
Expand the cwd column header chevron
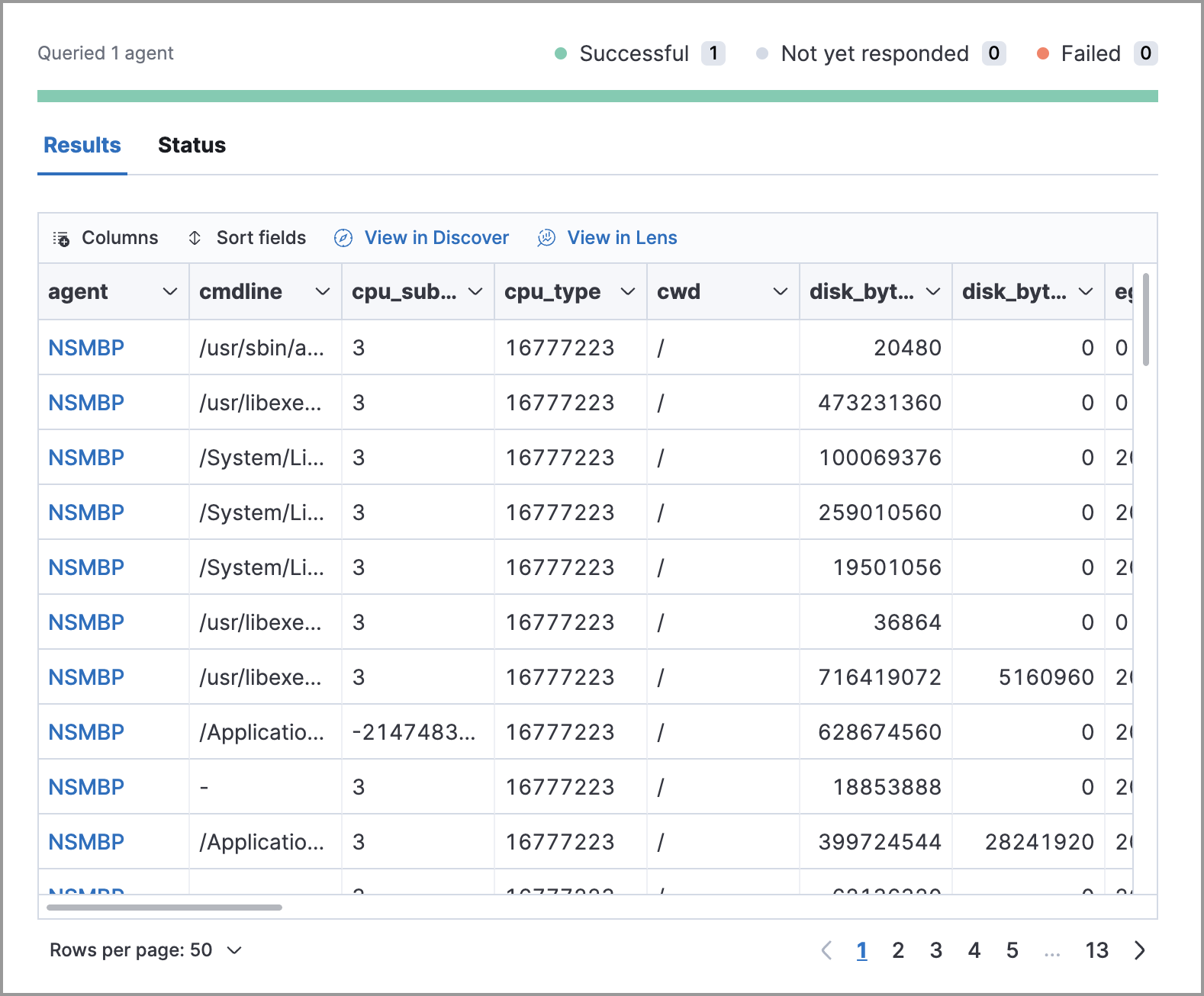[780, 292]
